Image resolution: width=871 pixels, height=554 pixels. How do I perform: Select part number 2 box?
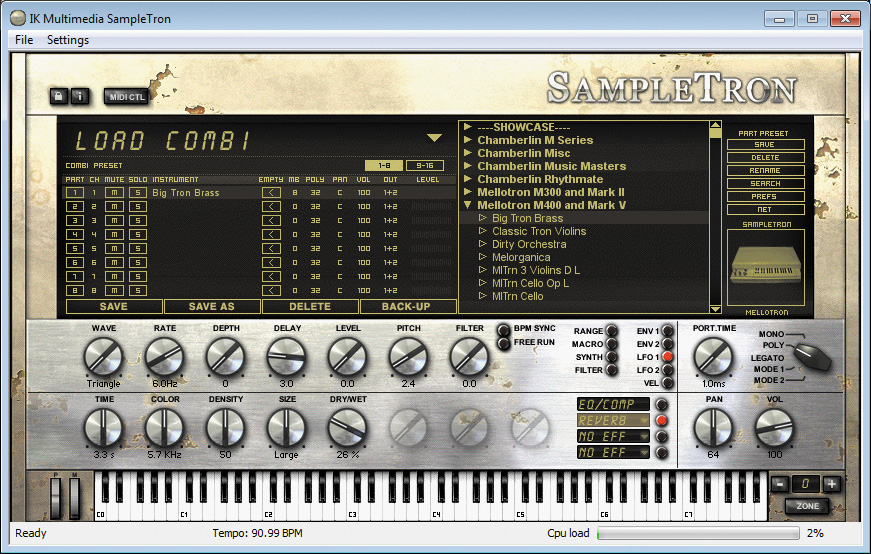74,207
